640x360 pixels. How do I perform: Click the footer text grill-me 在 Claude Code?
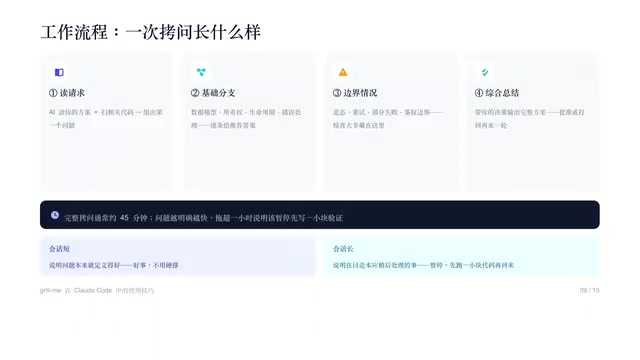[97, 291]
